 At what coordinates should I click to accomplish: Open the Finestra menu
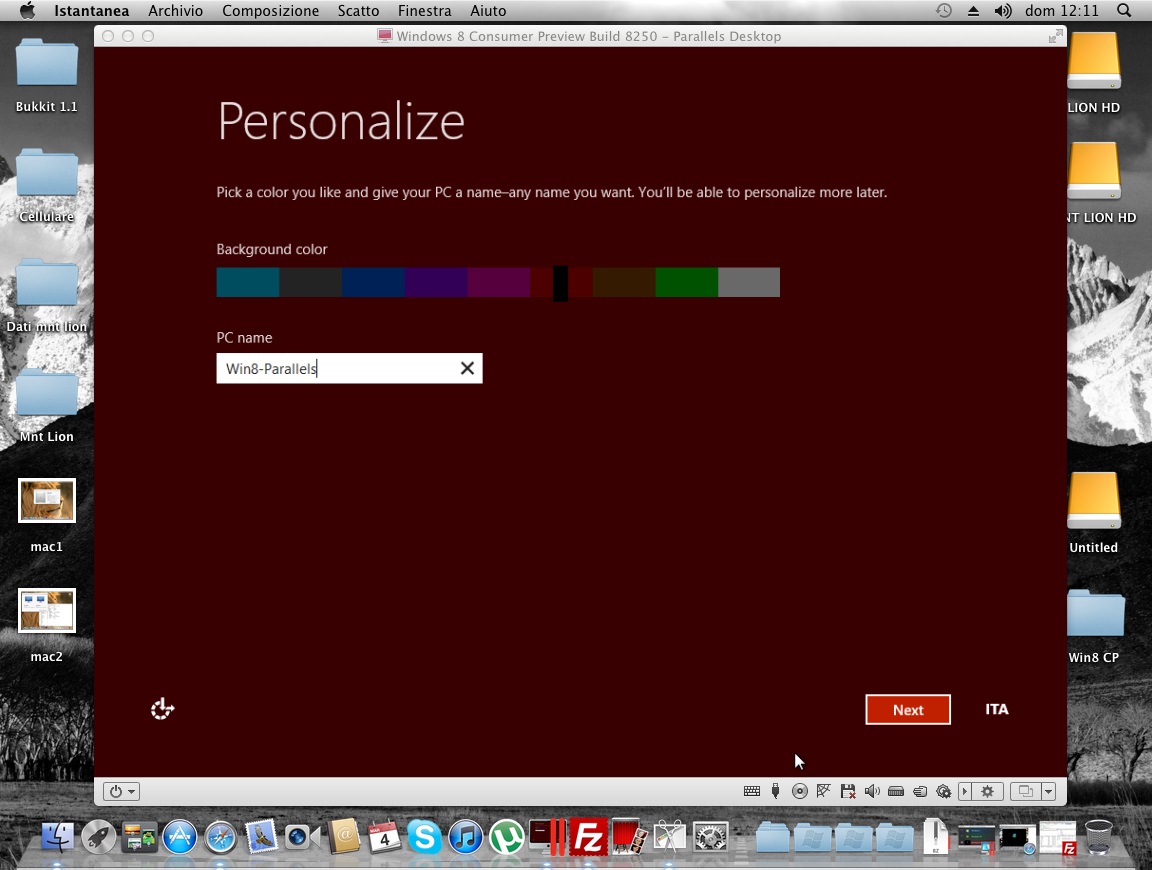point(425,10)
